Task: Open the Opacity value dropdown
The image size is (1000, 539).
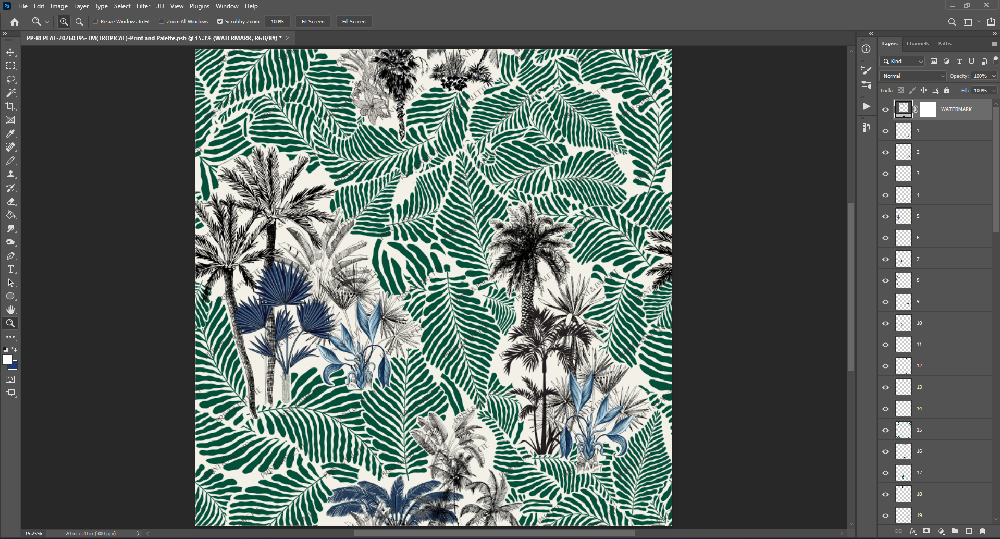Action: 994,76
